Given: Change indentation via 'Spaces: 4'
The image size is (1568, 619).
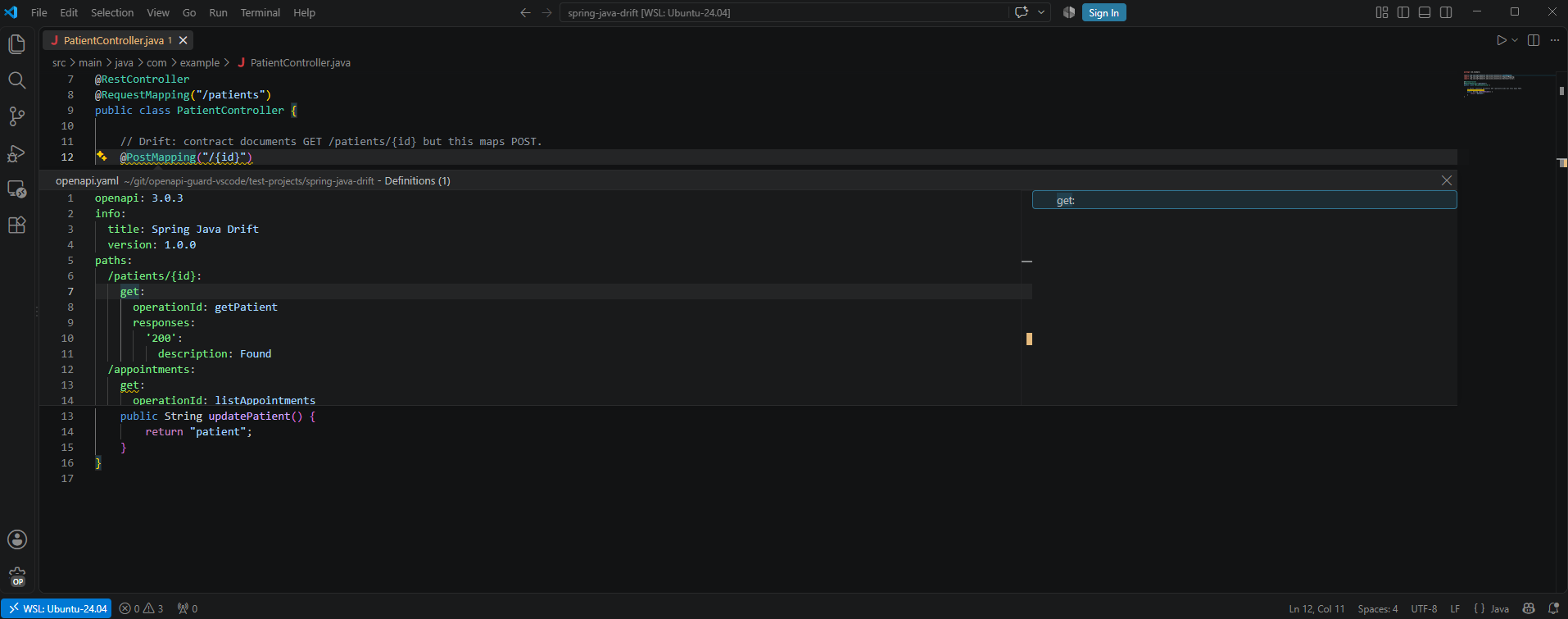Looking at the screenshot, I should coord(1378,608).
